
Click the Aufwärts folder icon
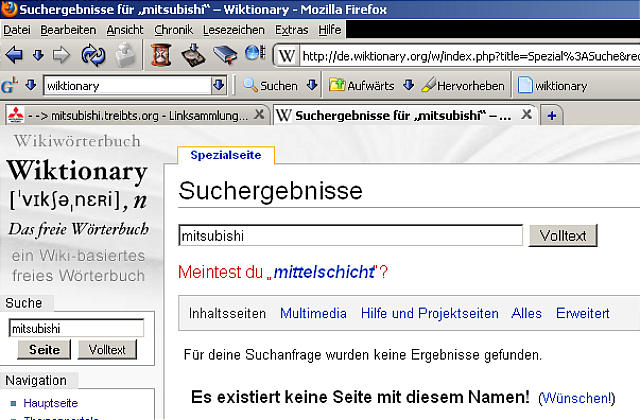pos(337,86)
